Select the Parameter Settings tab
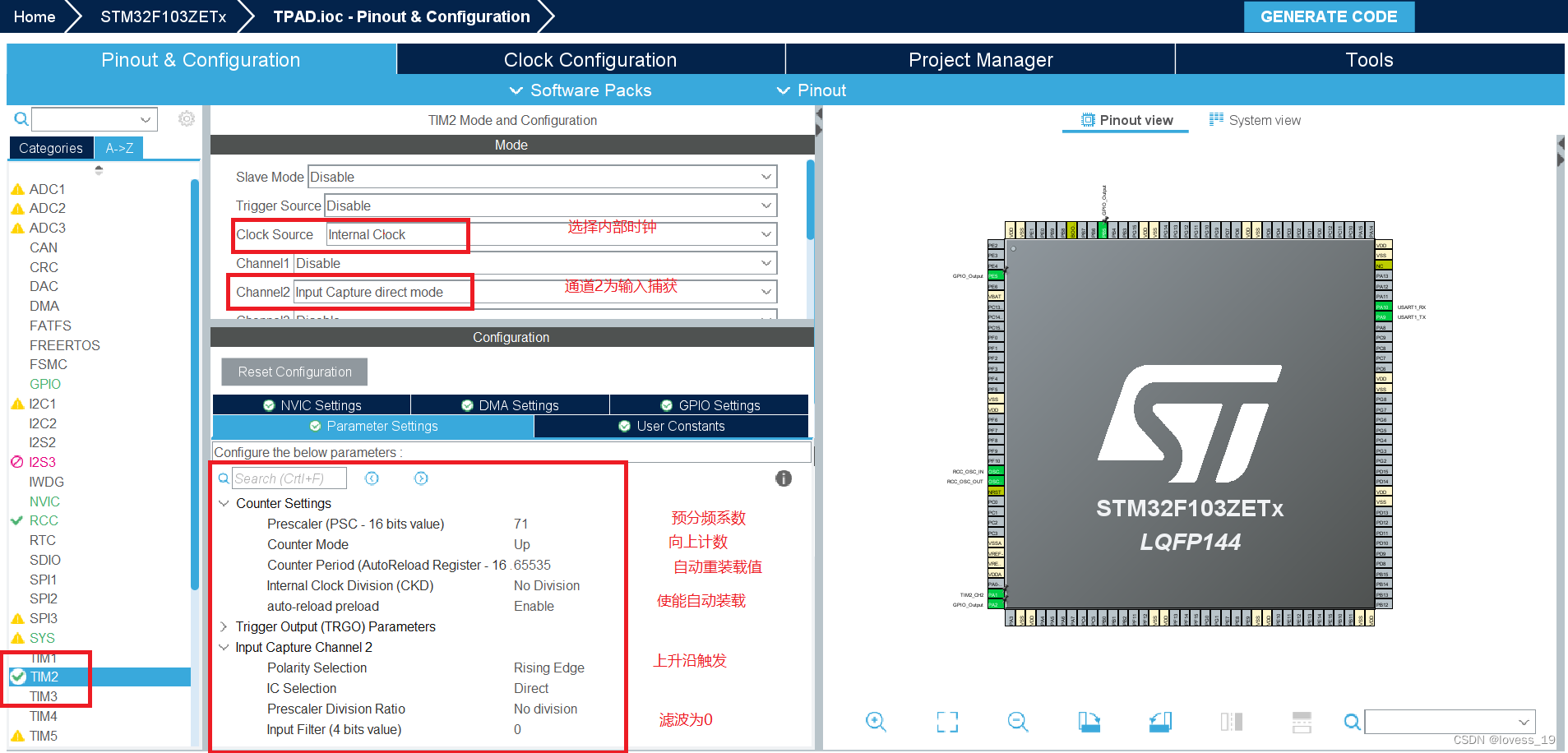Image resolution: width=1568 pixels, height=753 pixels. [373, 426]
